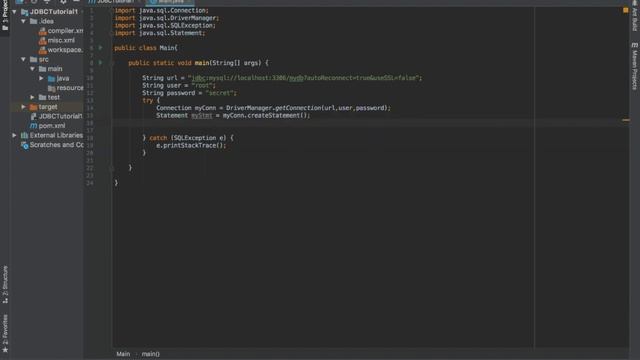Click the e.printStackTrace() statement
Viewport: 640px width, 360px height.
pyautogui.click(x=191, y=145)
